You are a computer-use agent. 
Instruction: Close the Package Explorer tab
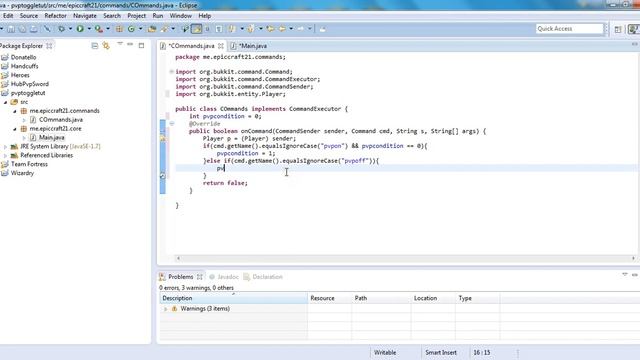coord(49,46)
